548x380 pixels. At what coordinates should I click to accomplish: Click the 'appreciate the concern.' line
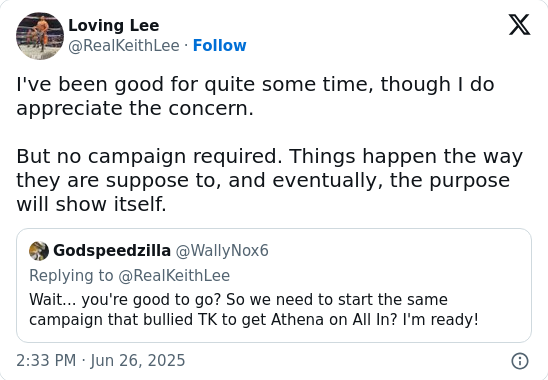[135, 109]
